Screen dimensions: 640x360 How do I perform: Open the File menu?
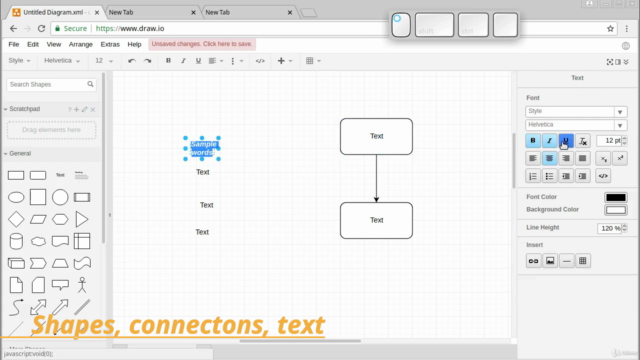pos(13,44)
